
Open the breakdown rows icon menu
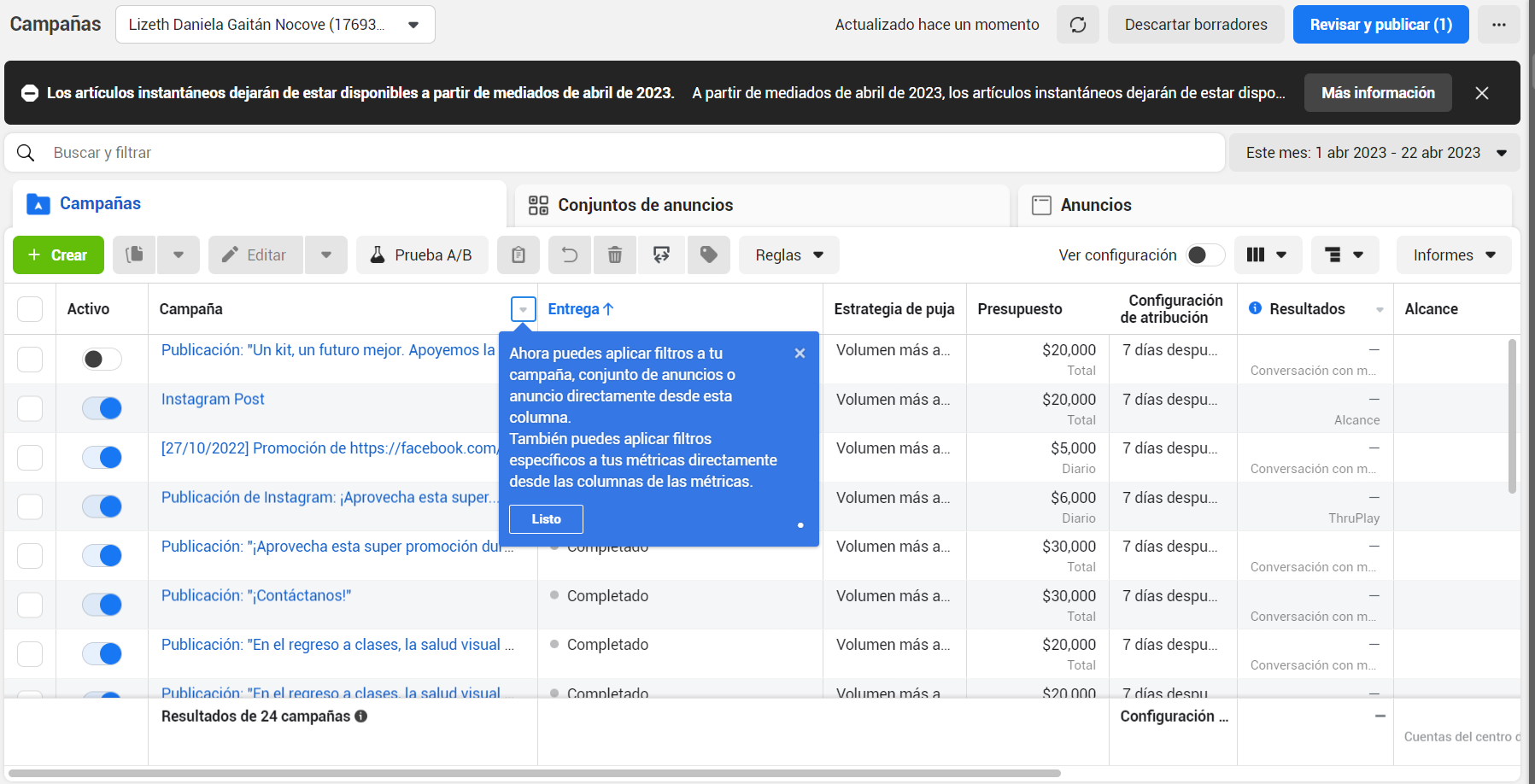pos(1345,255)
